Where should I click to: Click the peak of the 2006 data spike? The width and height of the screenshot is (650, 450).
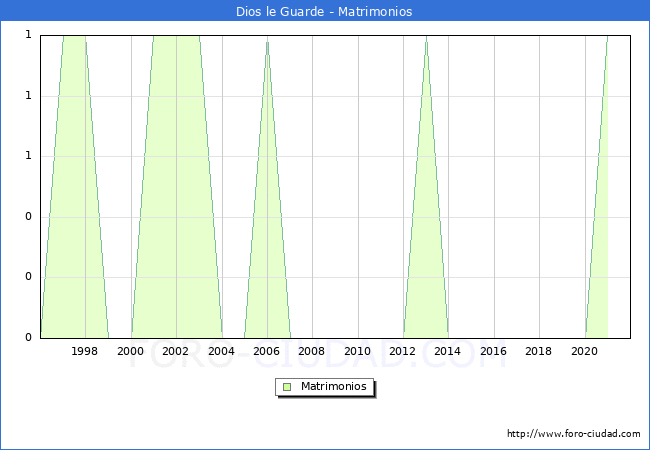point(267,40)
